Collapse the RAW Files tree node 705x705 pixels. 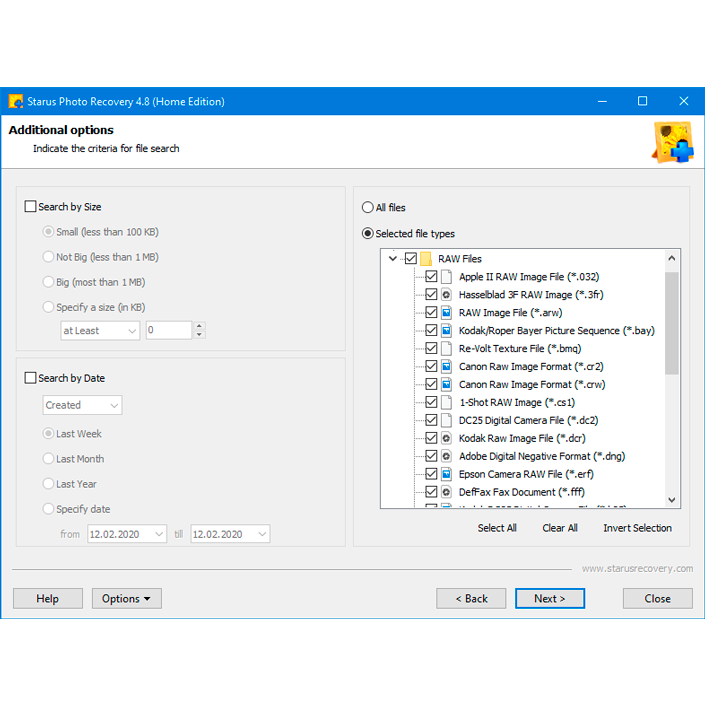(393, 259)
